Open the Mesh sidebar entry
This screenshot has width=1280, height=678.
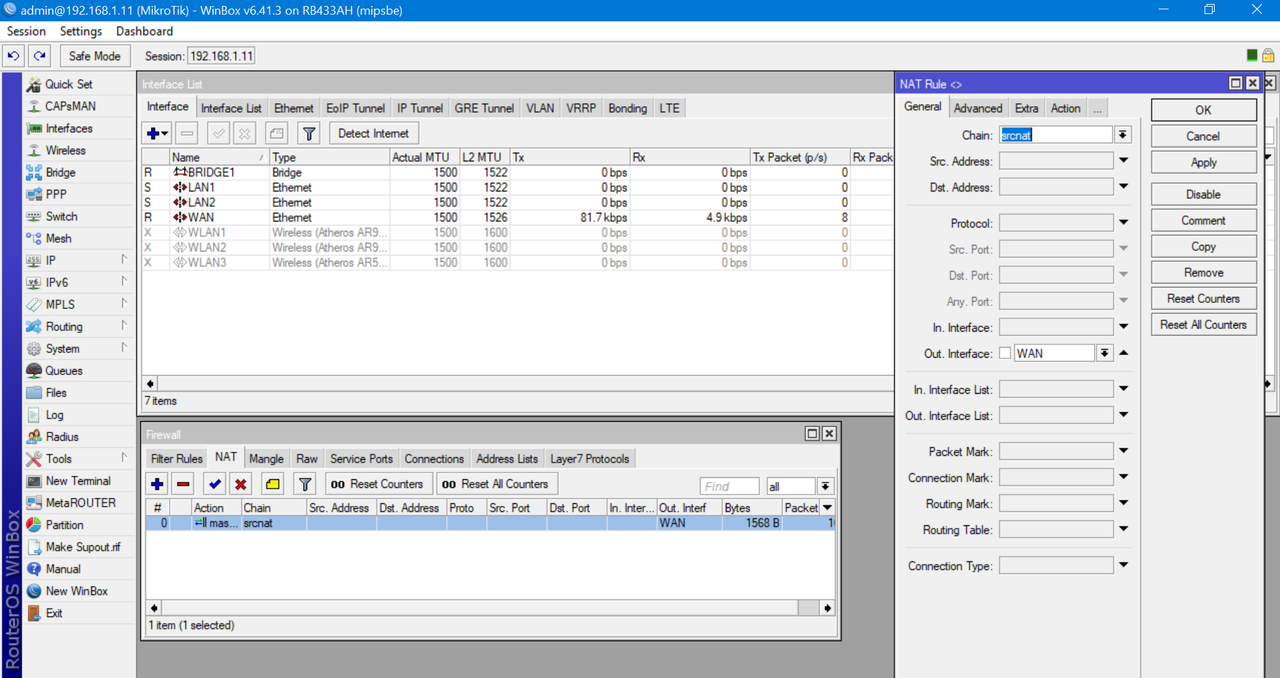58,238
